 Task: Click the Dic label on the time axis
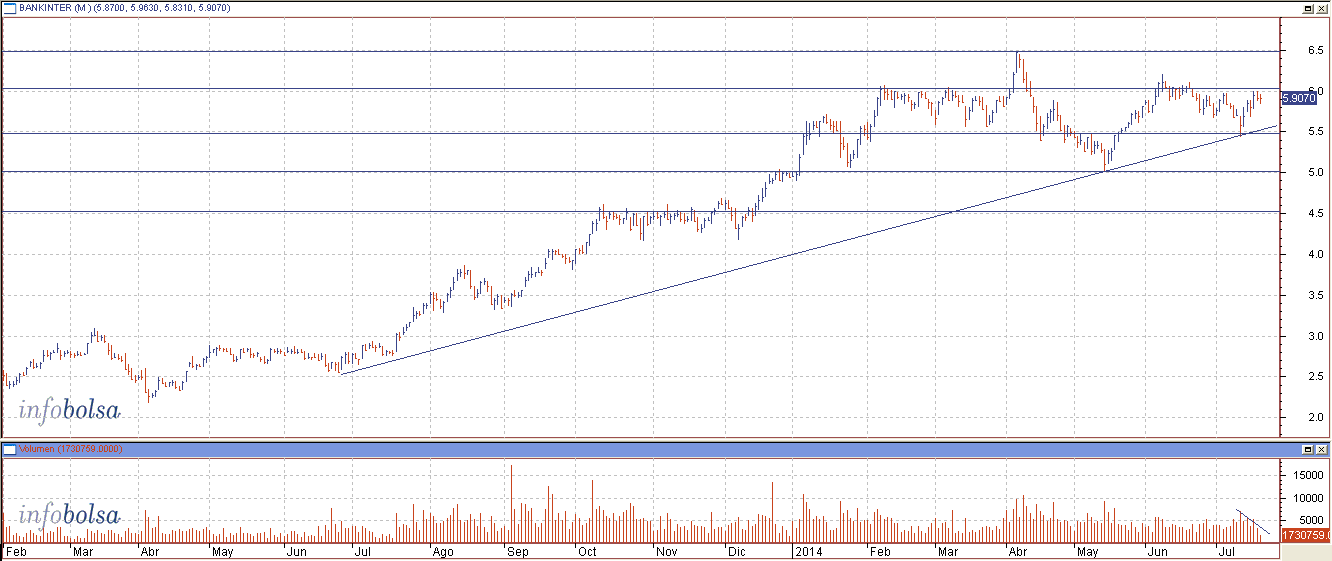click(736, 551)
